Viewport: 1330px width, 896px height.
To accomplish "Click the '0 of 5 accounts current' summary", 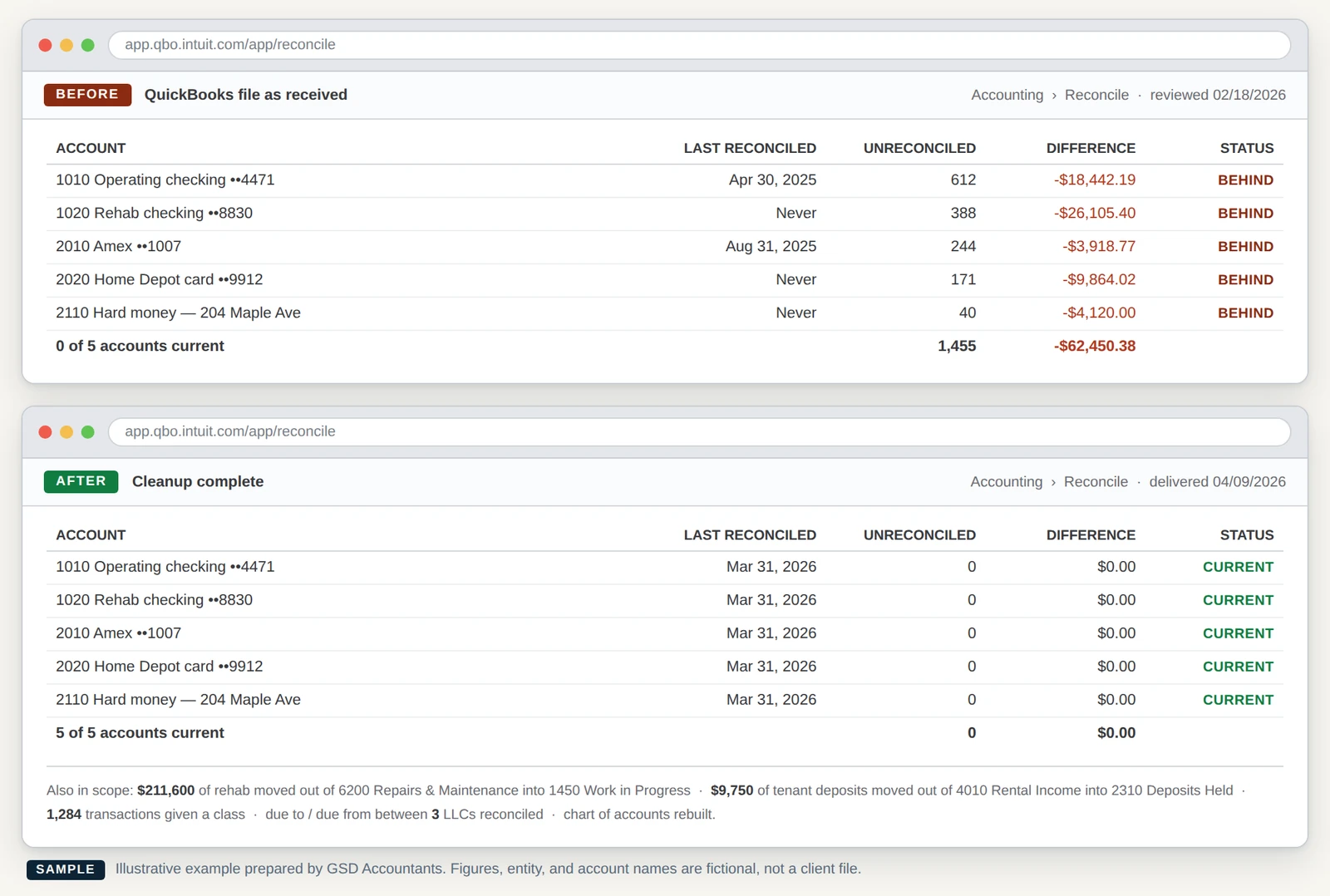I will (x=140, y=346).
